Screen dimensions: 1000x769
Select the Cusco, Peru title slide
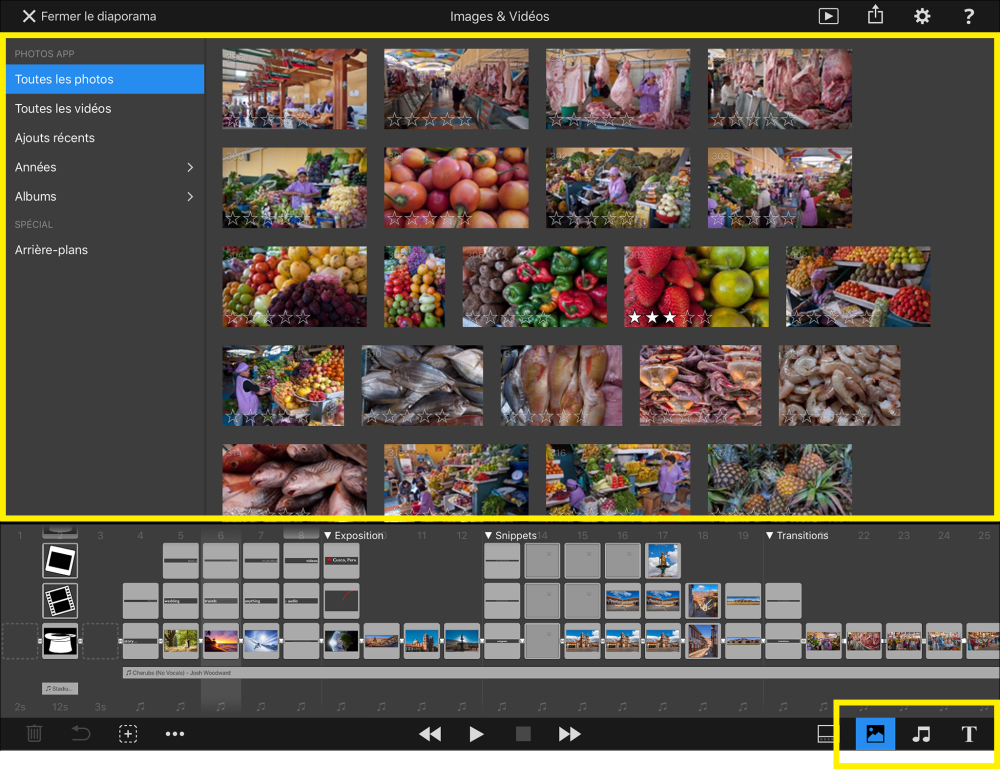click(x=341, y=560)
